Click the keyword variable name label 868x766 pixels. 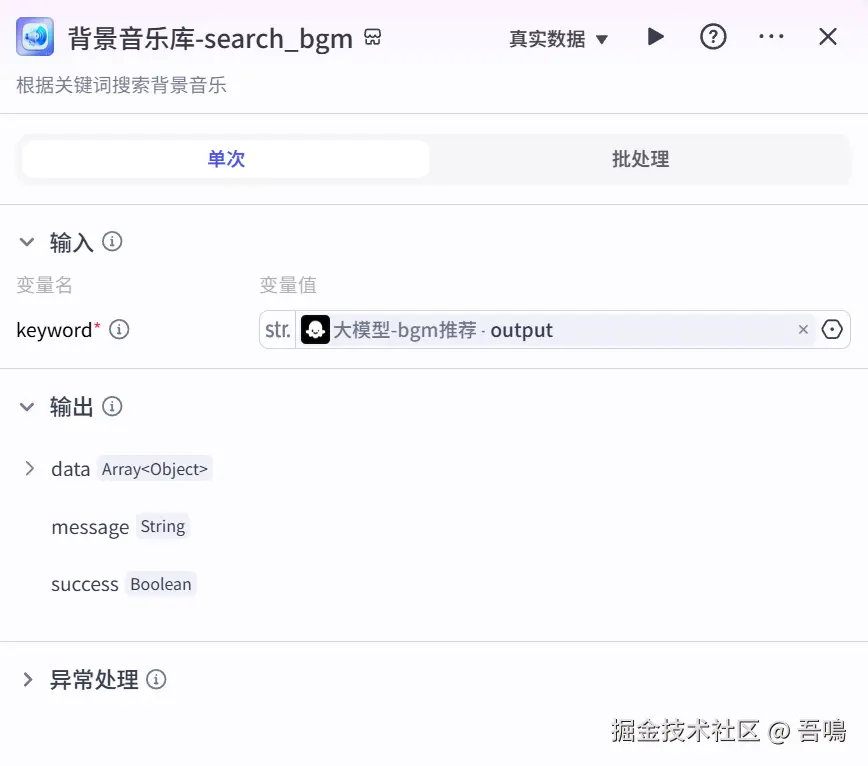point(54,330)
